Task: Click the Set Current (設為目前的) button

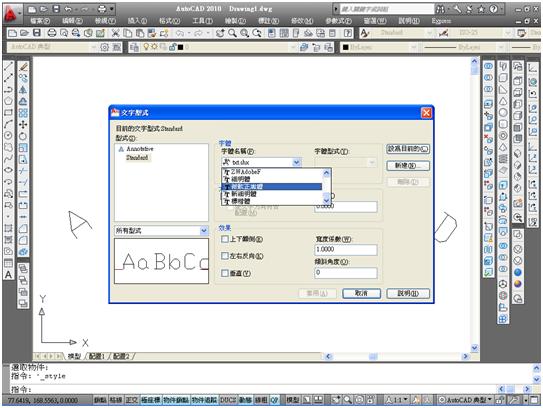Action: click(x=408, y=149)
